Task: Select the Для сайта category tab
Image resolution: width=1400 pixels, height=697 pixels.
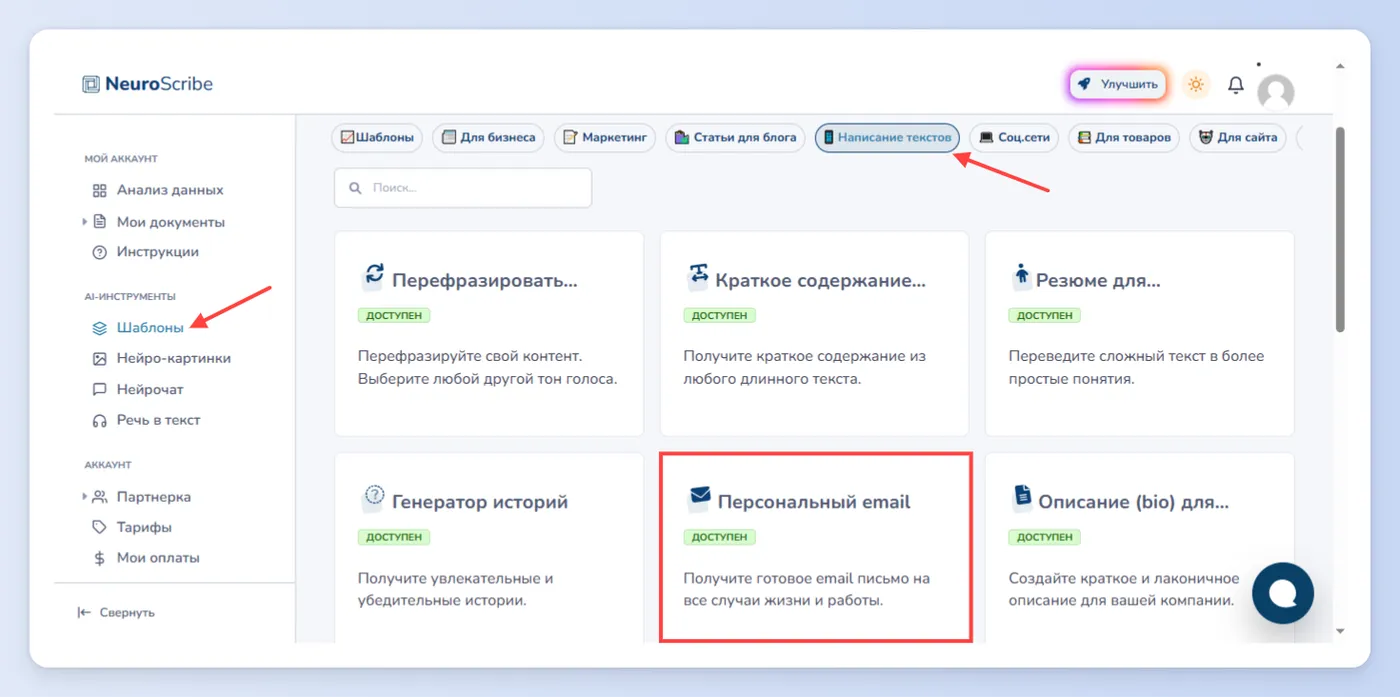Action: [1238, 138]
